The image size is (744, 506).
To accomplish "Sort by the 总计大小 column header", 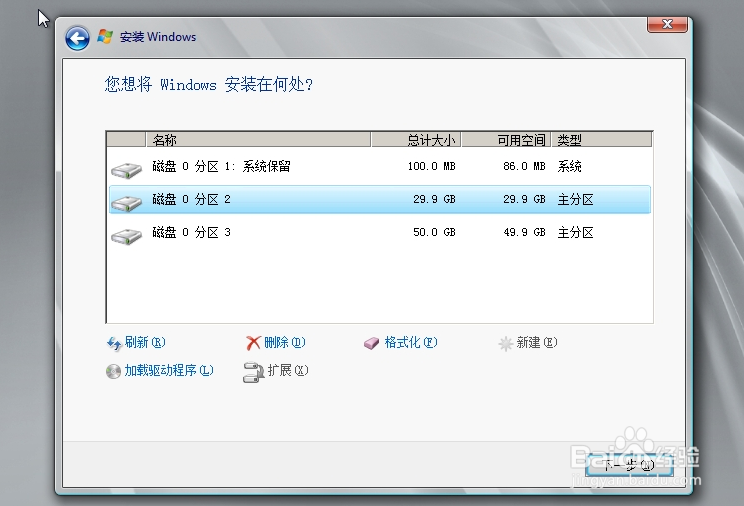I will [x=416, y=140].
